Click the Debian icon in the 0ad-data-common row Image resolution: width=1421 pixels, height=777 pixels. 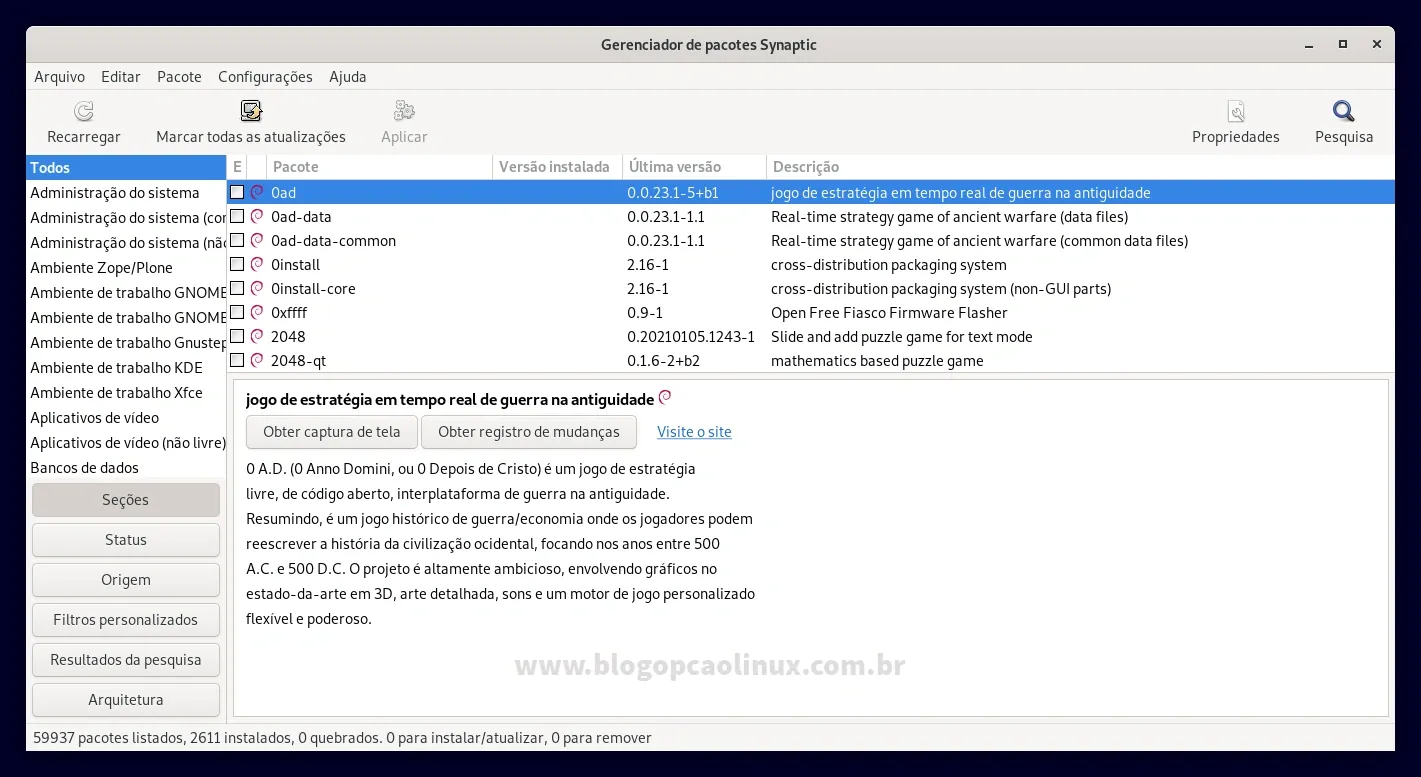257,240
